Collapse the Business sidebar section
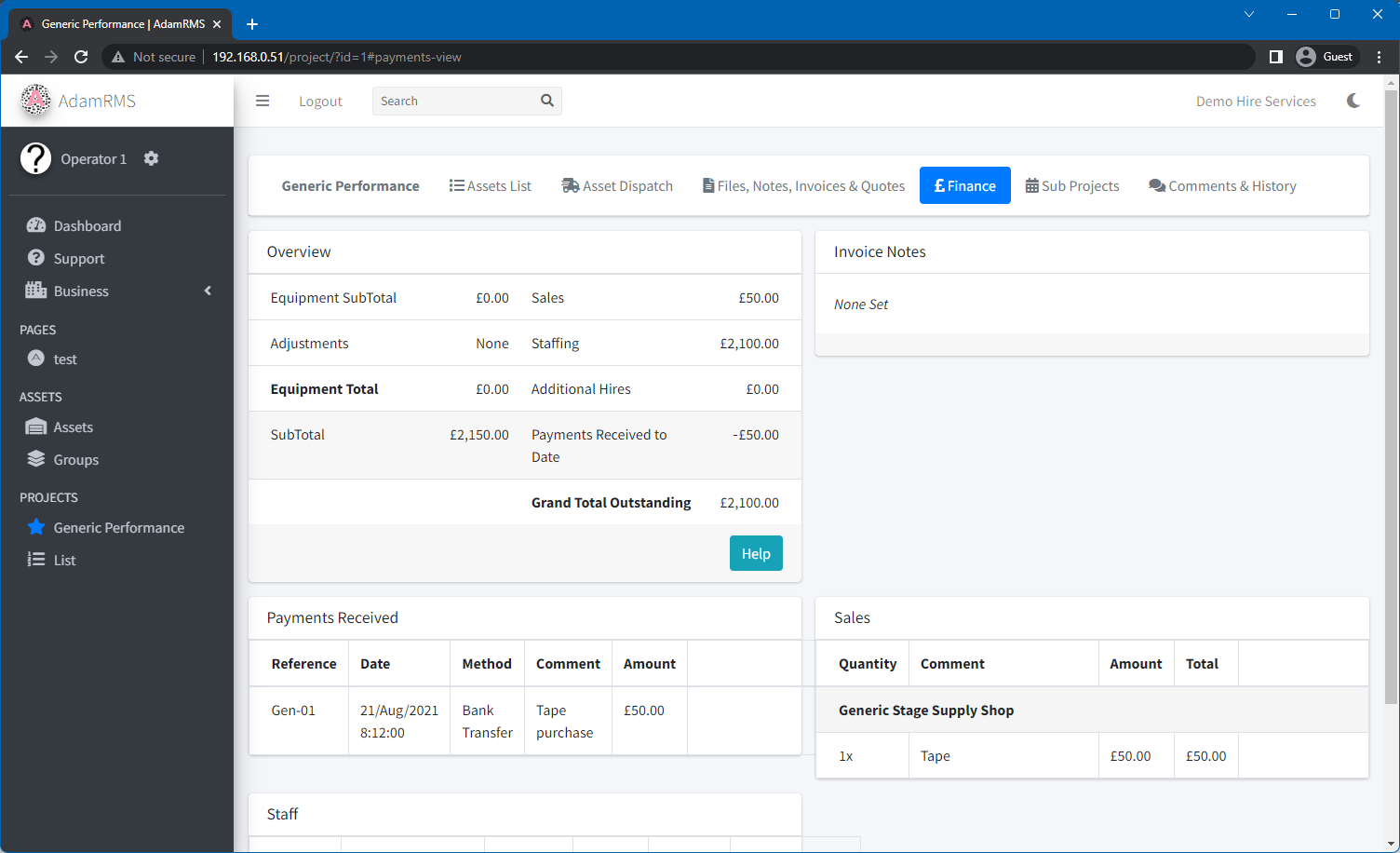The image size is (1400, 853). [x=208, y=291]
